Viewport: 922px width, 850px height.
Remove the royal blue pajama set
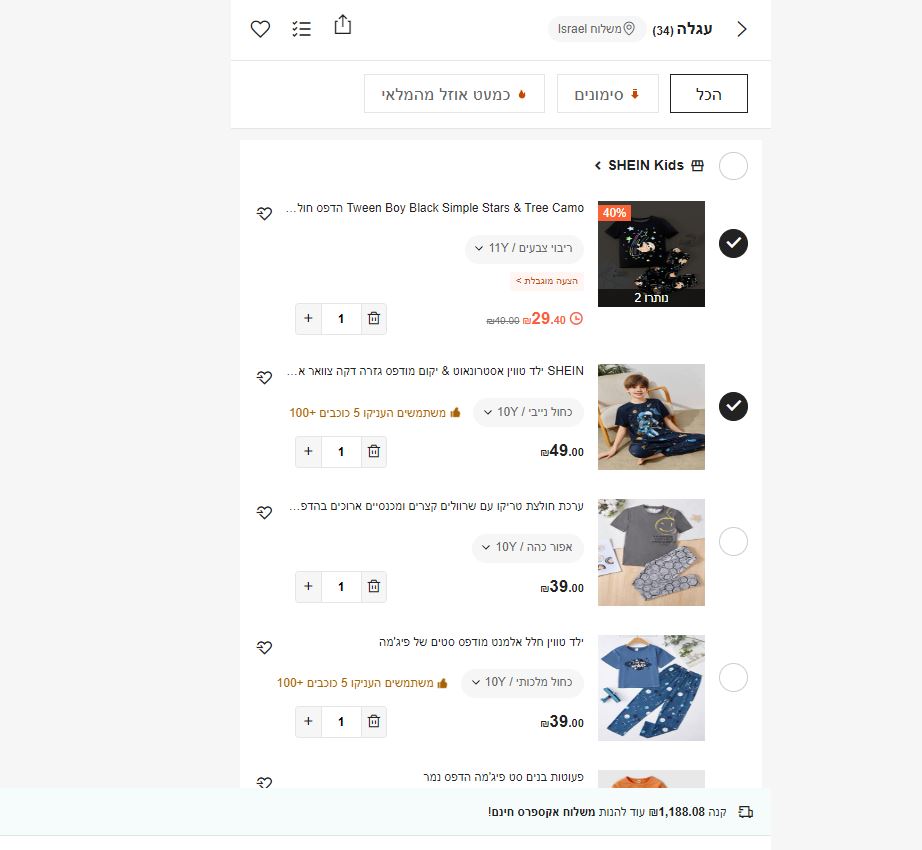click(374, 721)
